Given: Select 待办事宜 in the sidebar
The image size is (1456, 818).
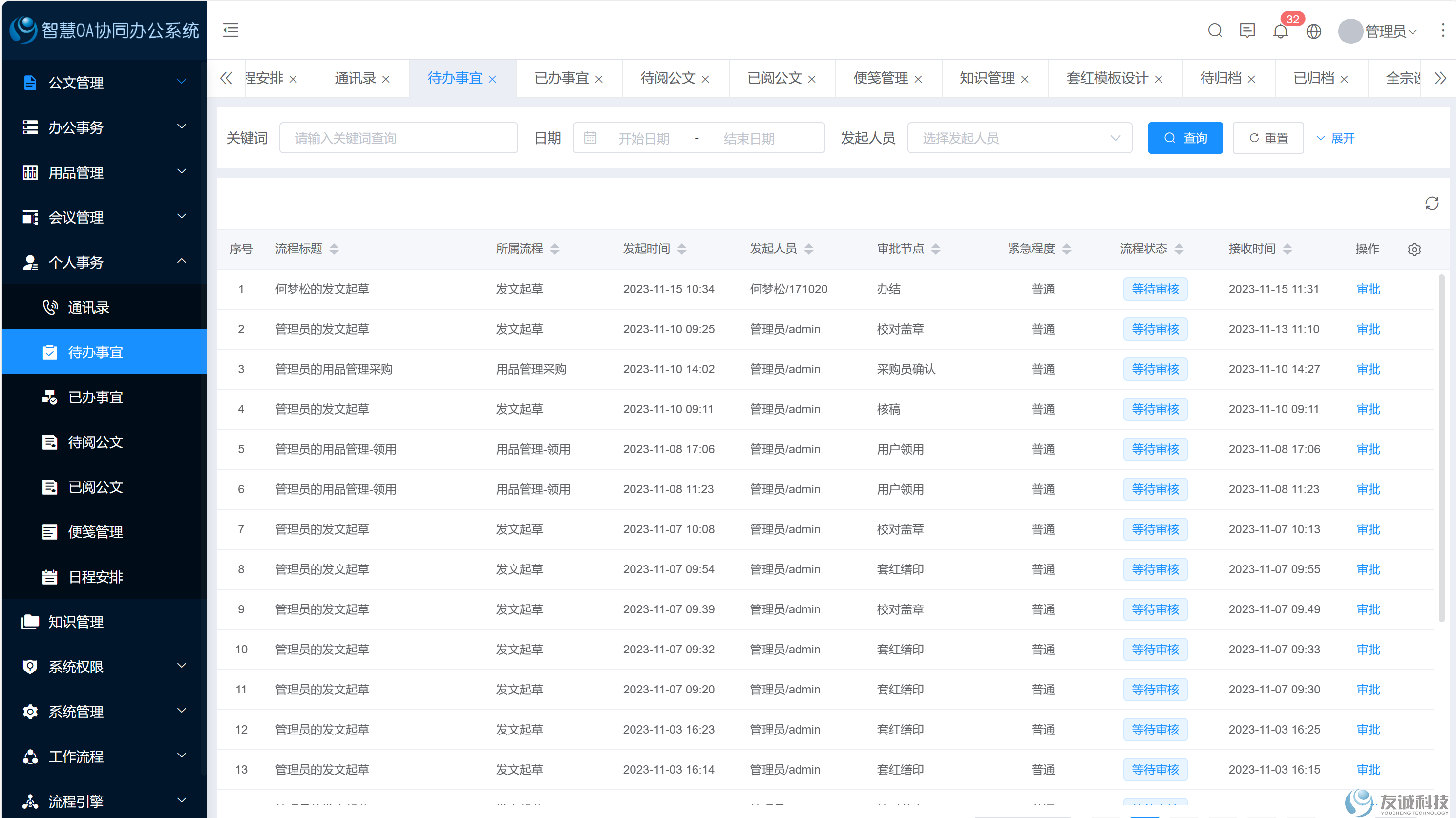Looking at the screenshot, I should click(x=105, y=352).
